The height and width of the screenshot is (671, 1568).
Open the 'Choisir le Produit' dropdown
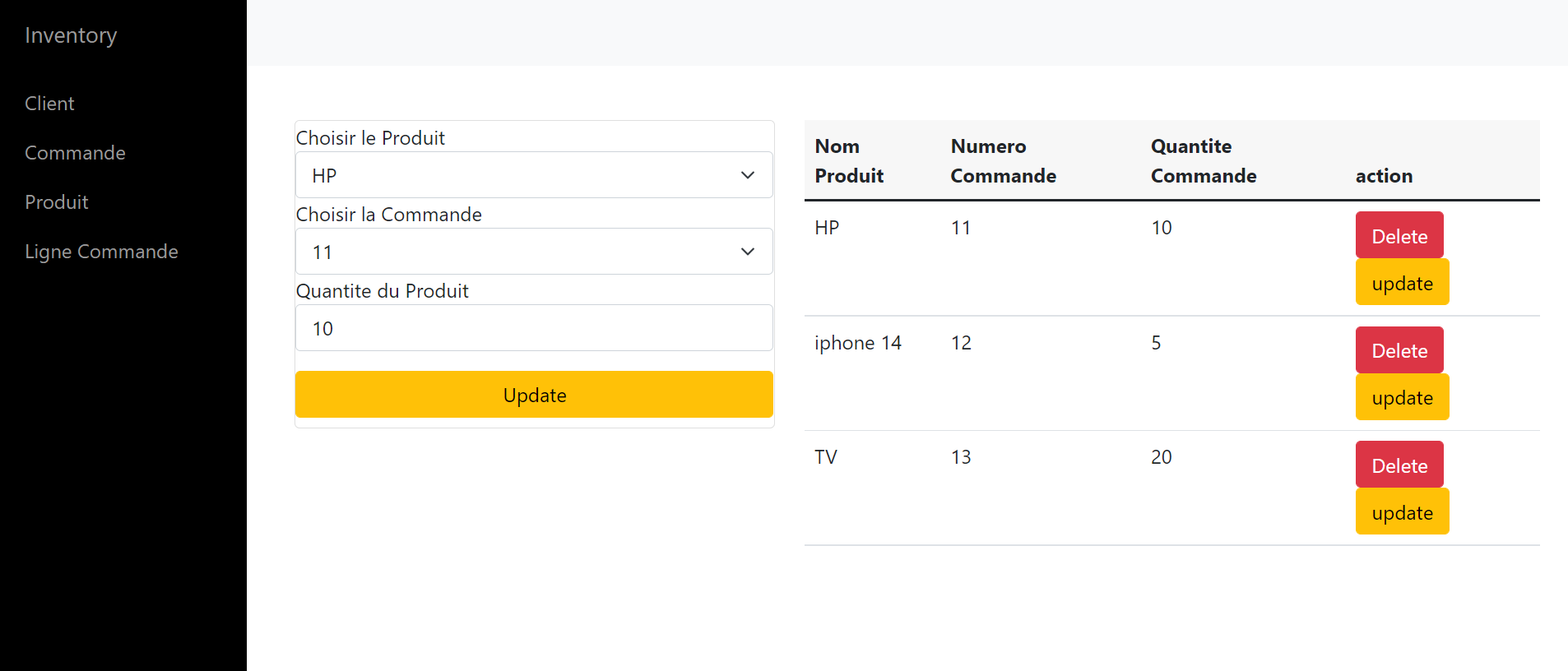point(533,174)
